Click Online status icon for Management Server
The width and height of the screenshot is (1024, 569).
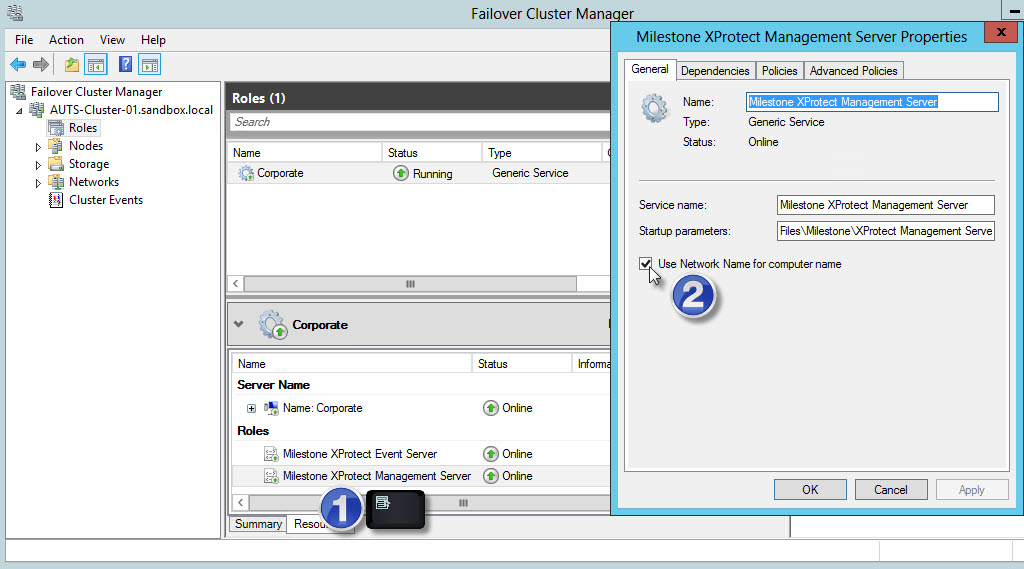[x=490, y=476]
